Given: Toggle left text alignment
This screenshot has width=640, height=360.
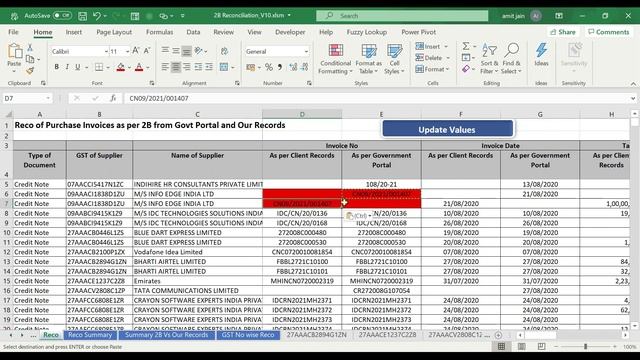Looking at the screenshot, I should click(x=165, y=67).
